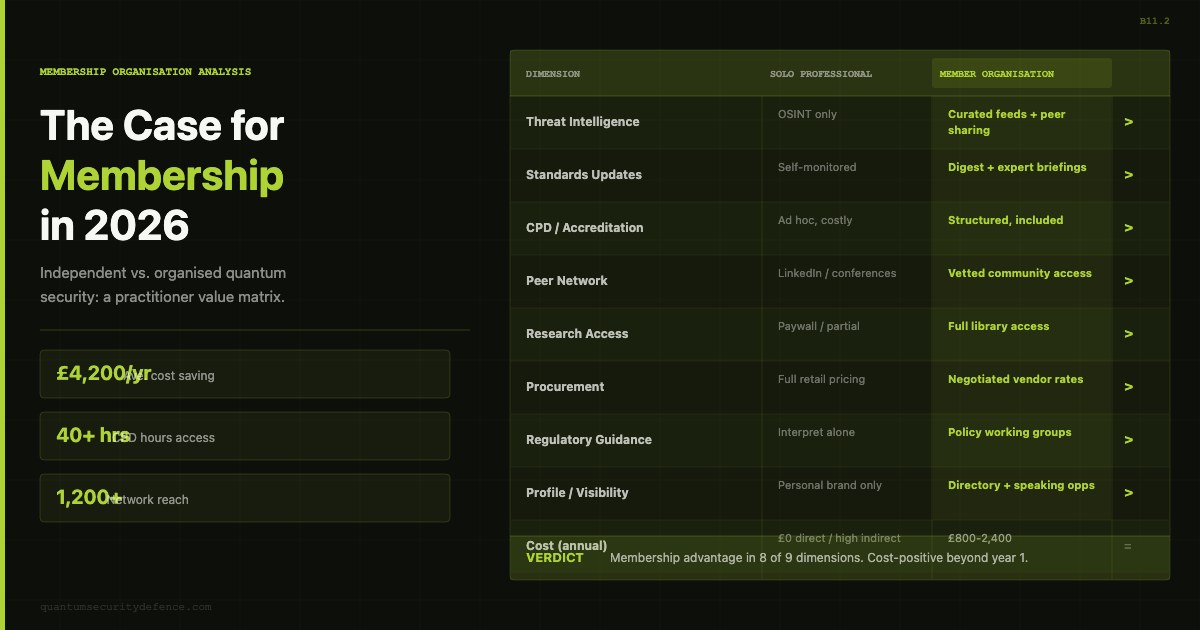The image size is (1200, 630).
Task: Click the B11.2 slide reference tag
Action: coord(1154,20)
